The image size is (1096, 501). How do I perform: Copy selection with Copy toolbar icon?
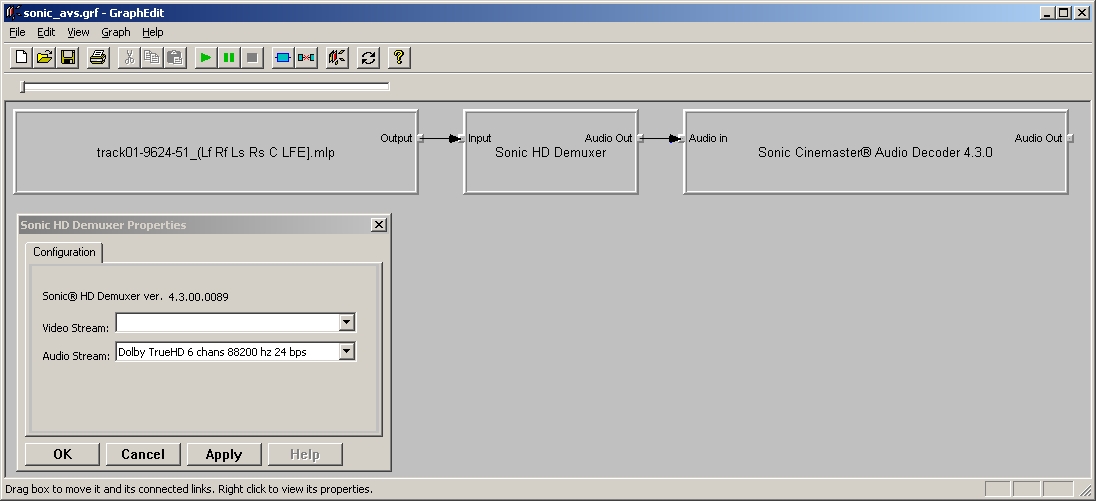152,57
